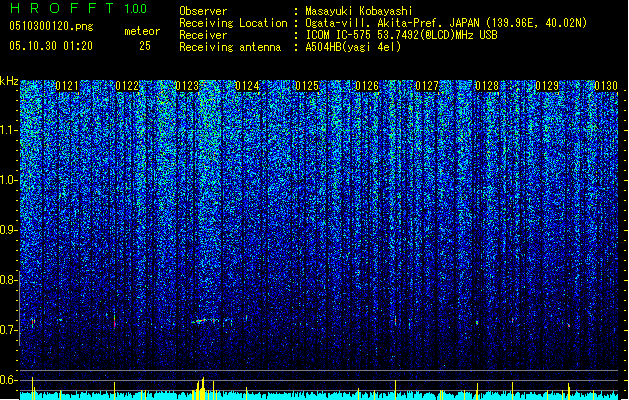This screenshot has height=400, width=629.
Task: Click the 0121 time marker
Action: tap(67, 86)
